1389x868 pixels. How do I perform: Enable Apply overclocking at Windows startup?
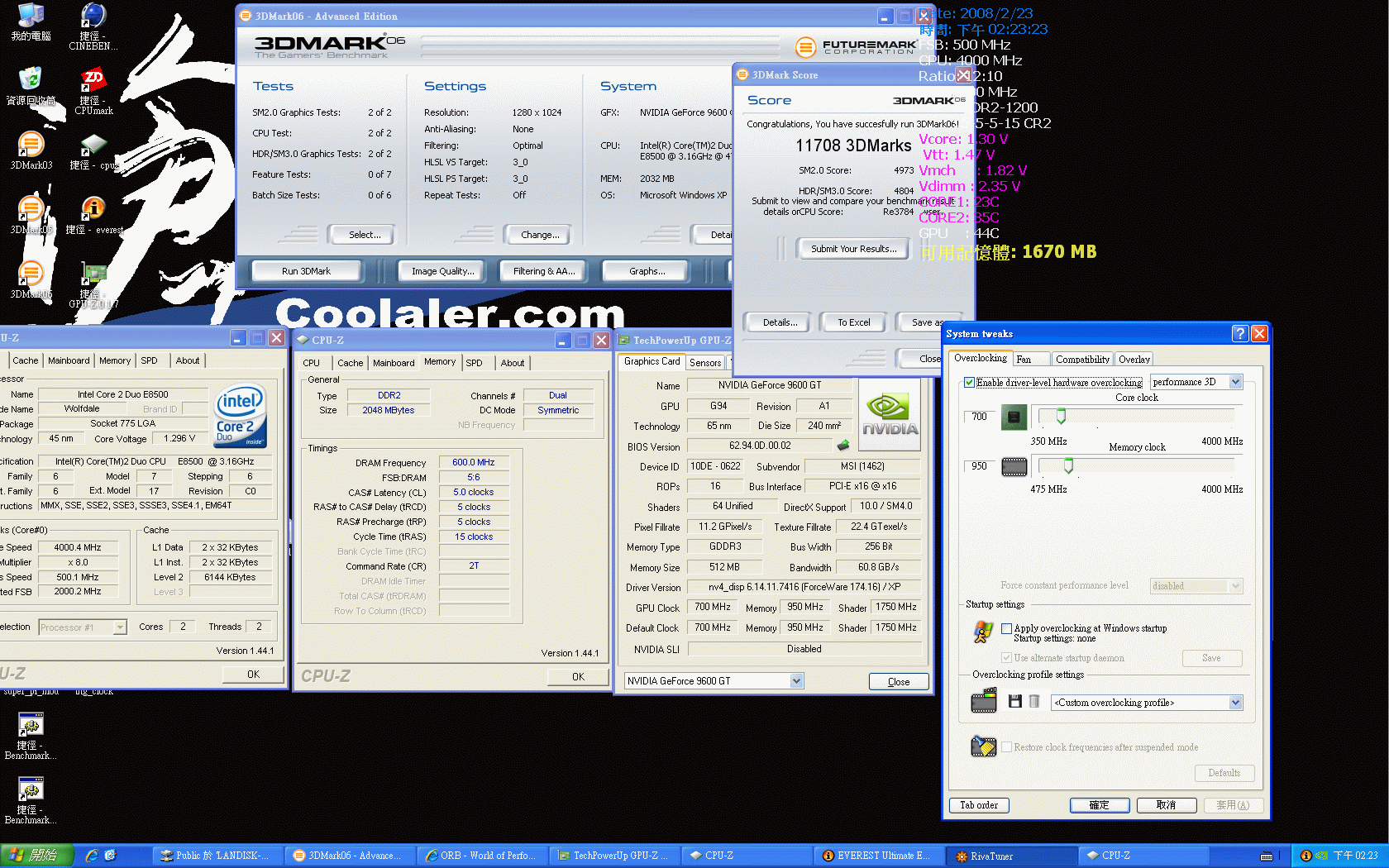point(1006,628)
